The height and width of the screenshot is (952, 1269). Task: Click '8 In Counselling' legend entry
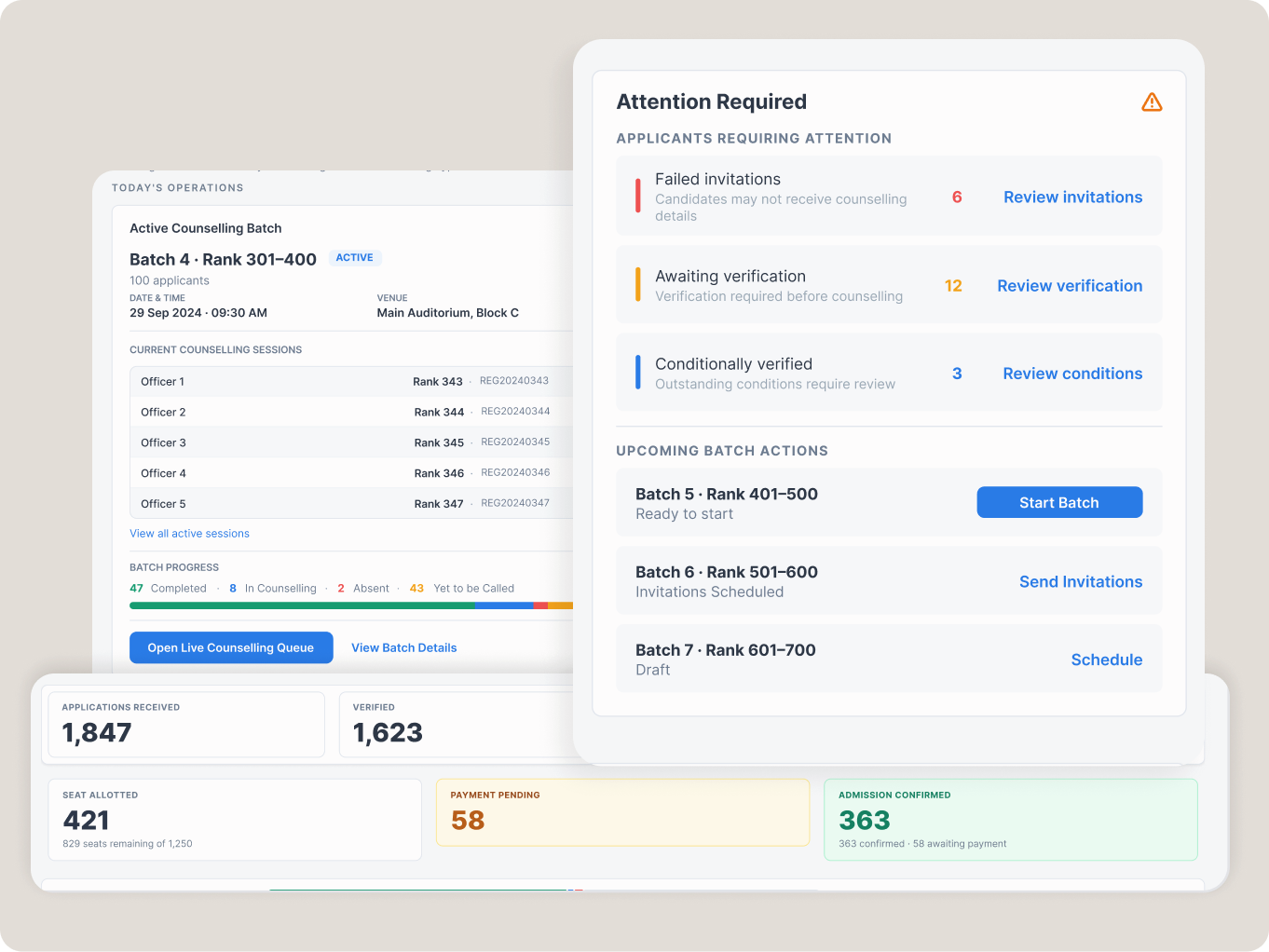tap(273, 589)
